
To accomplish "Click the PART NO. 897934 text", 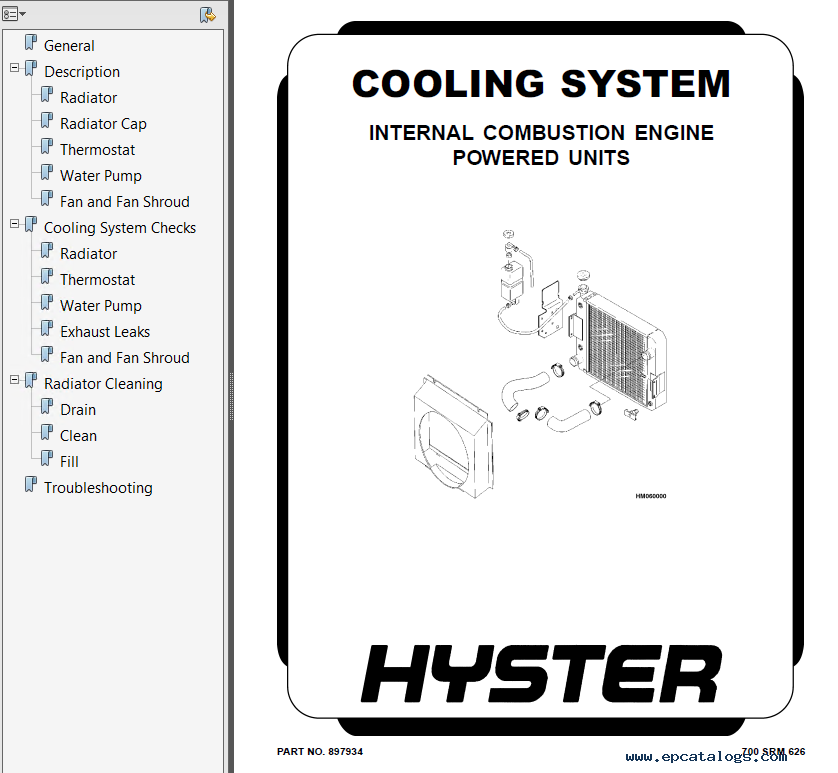I will 320,752.
